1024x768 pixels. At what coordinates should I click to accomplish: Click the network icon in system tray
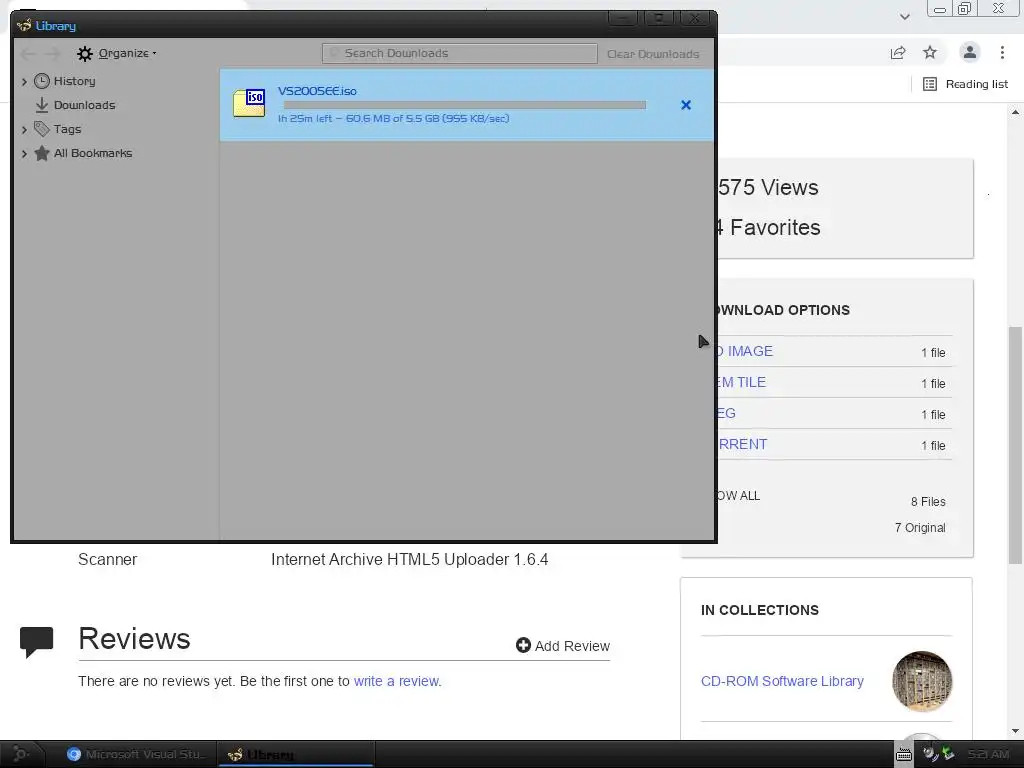(947, 754)
